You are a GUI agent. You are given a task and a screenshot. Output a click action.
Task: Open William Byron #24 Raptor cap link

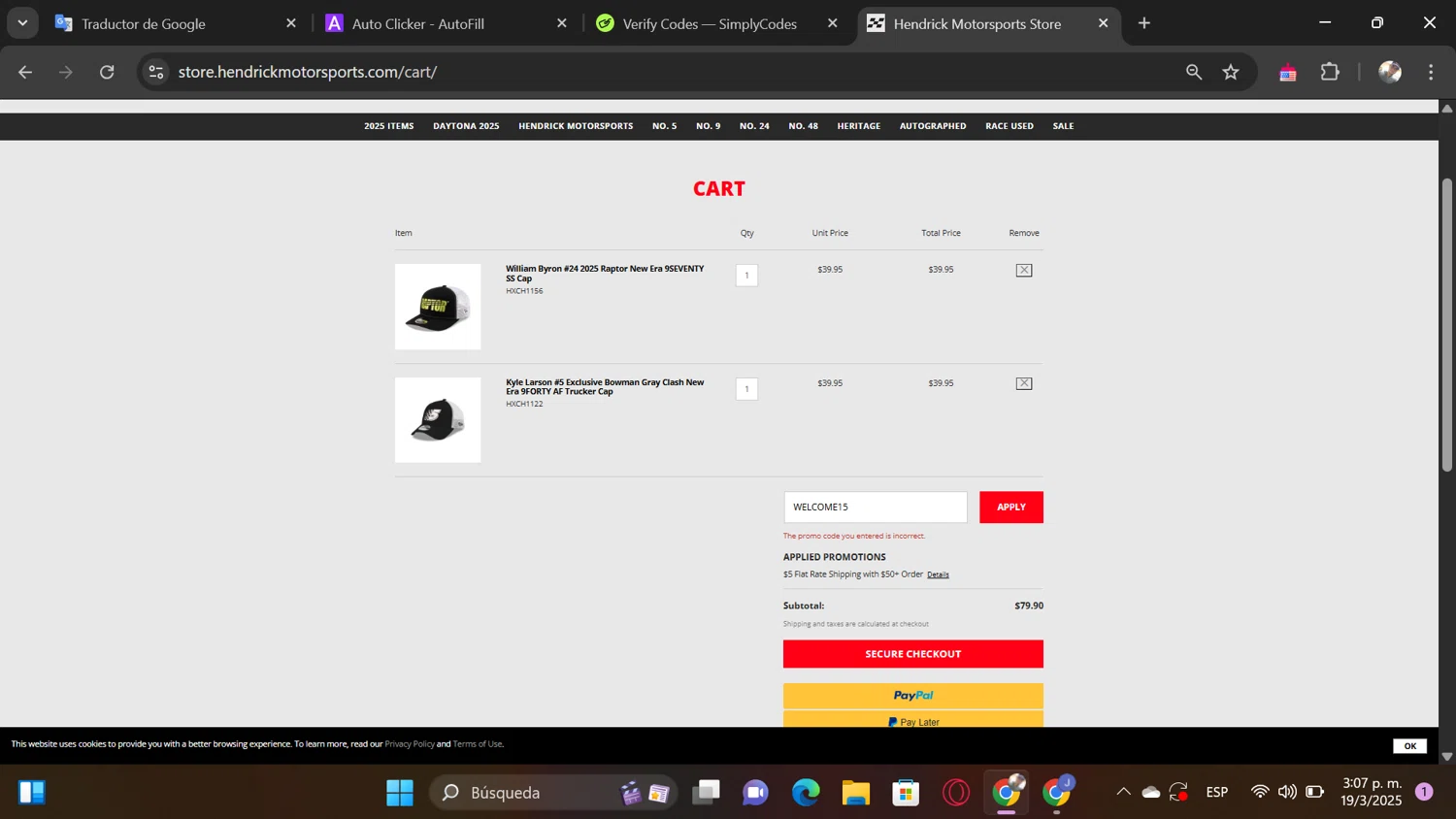(605, 274)
